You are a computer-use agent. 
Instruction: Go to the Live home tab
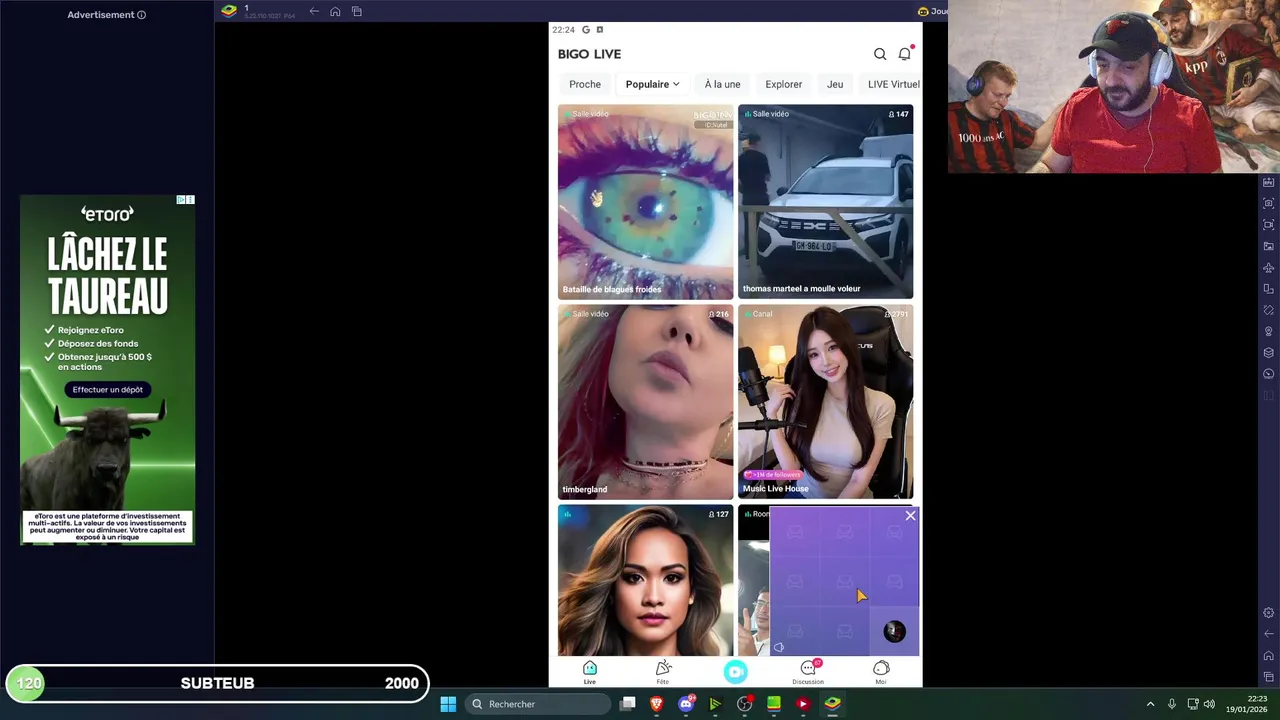[589, 672]
